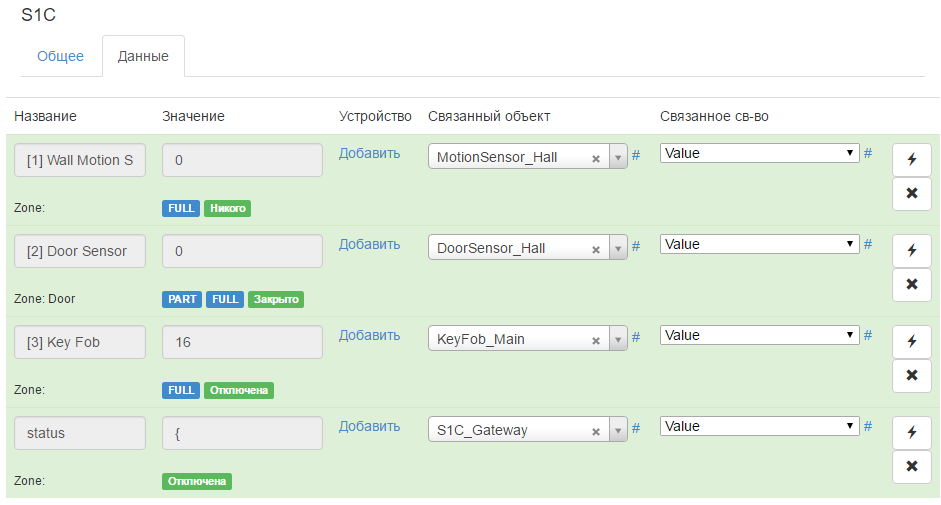Click the lightning icon for Door Sensor row
The image size is (941, 505).
911,251
